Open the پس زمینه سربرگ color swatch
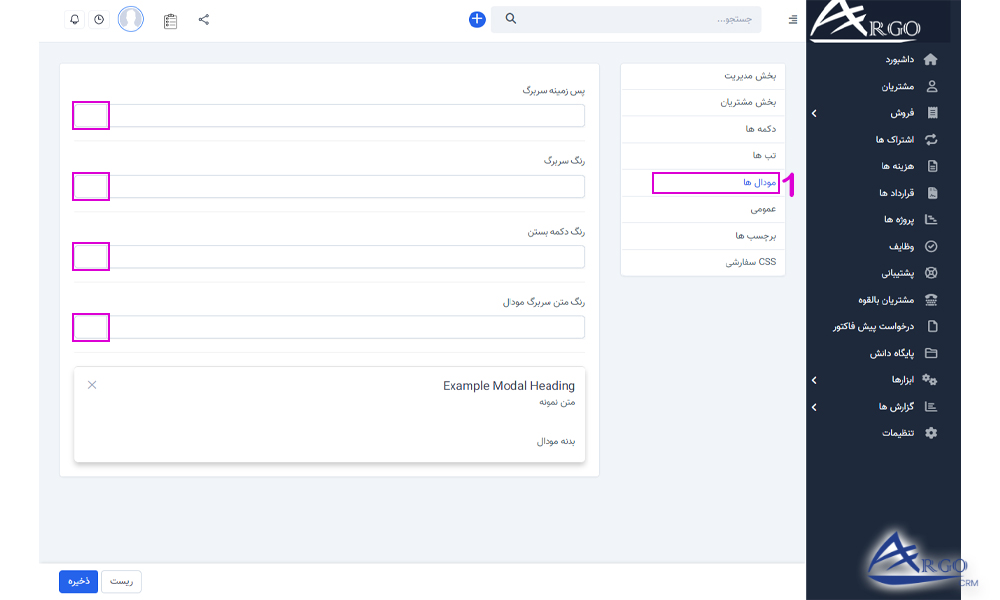The height and width of the screenshot is (600, 1000). coord(90,116)
